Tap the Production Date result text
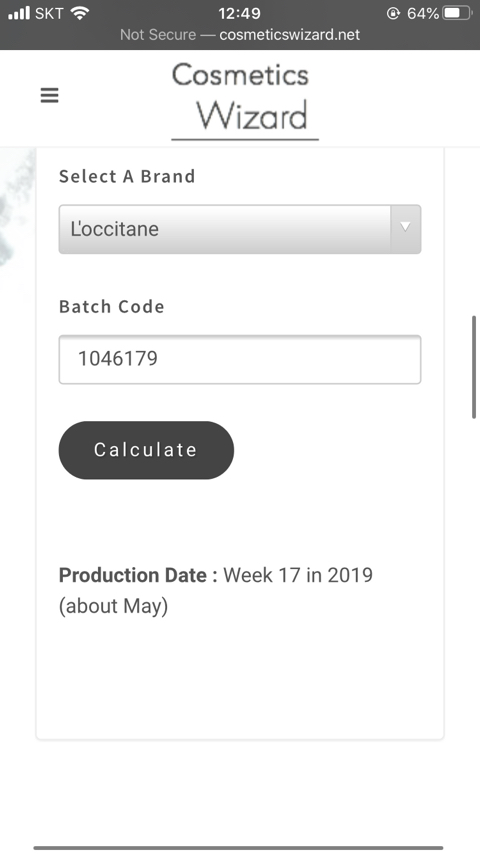Viewport: 480px width, 854px height. click(216, 590)
